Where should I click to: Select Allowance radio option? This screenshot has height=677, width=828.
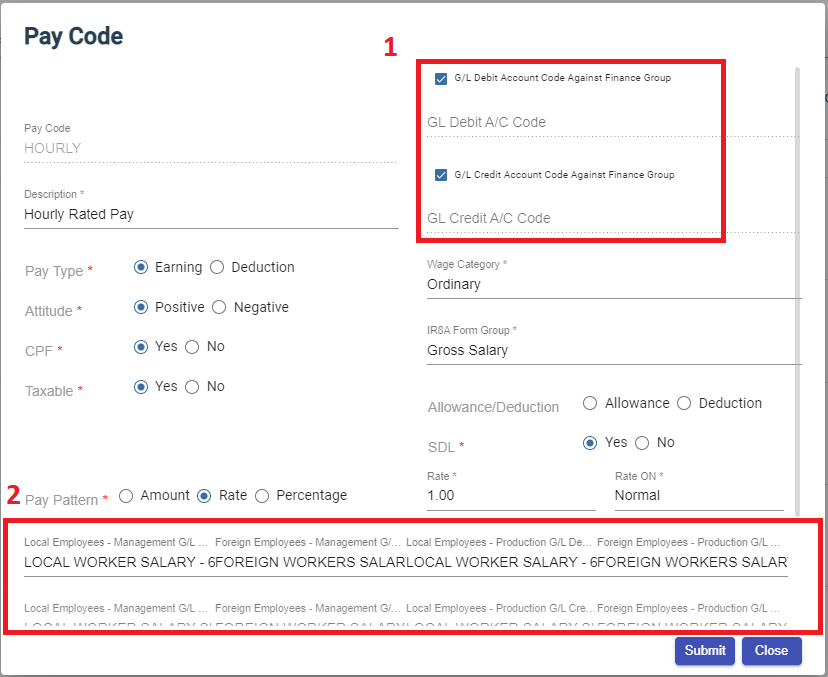(590, 403)
